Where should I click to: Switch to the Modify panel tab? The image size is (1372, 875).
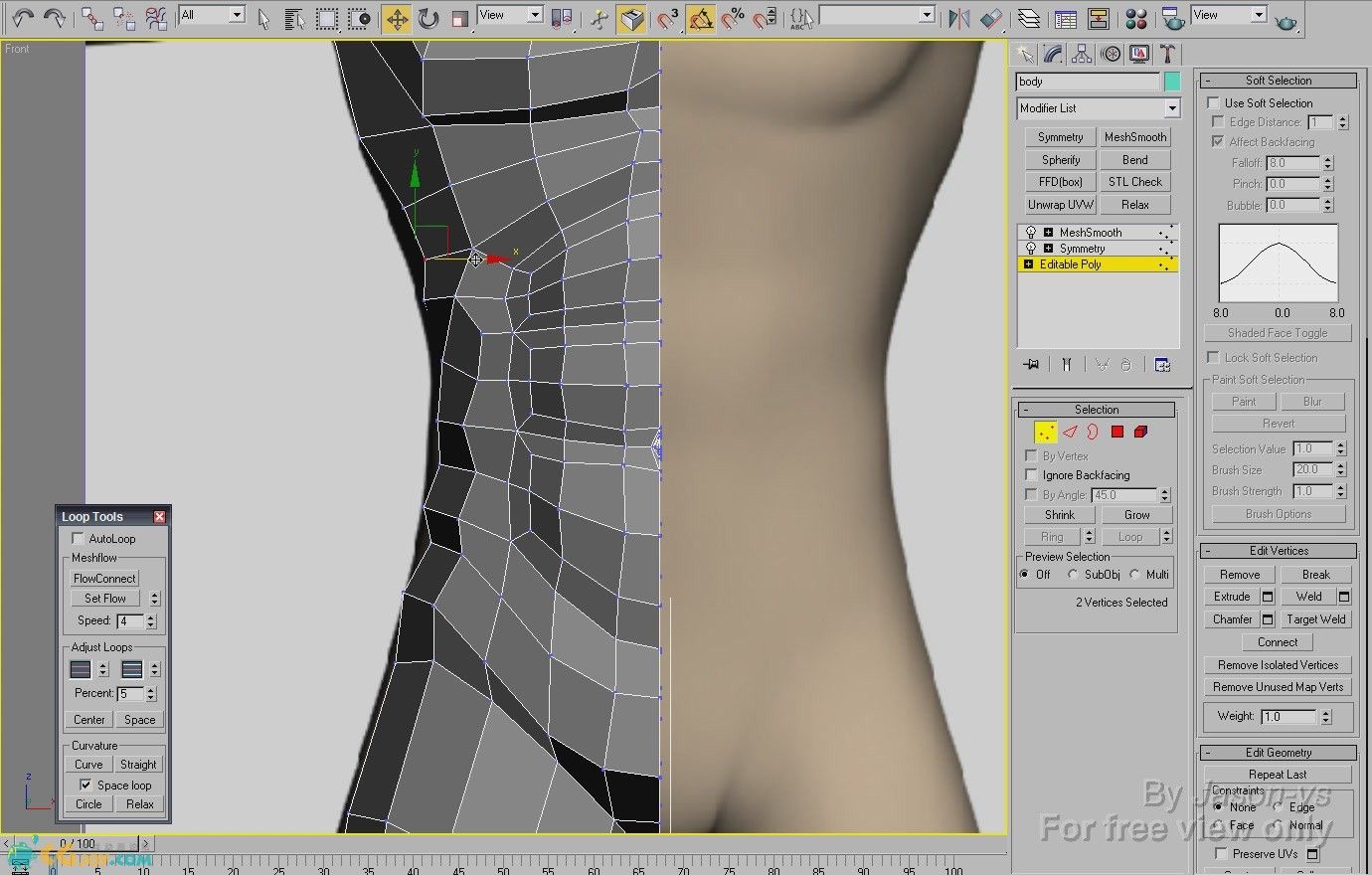(1053, 55)
